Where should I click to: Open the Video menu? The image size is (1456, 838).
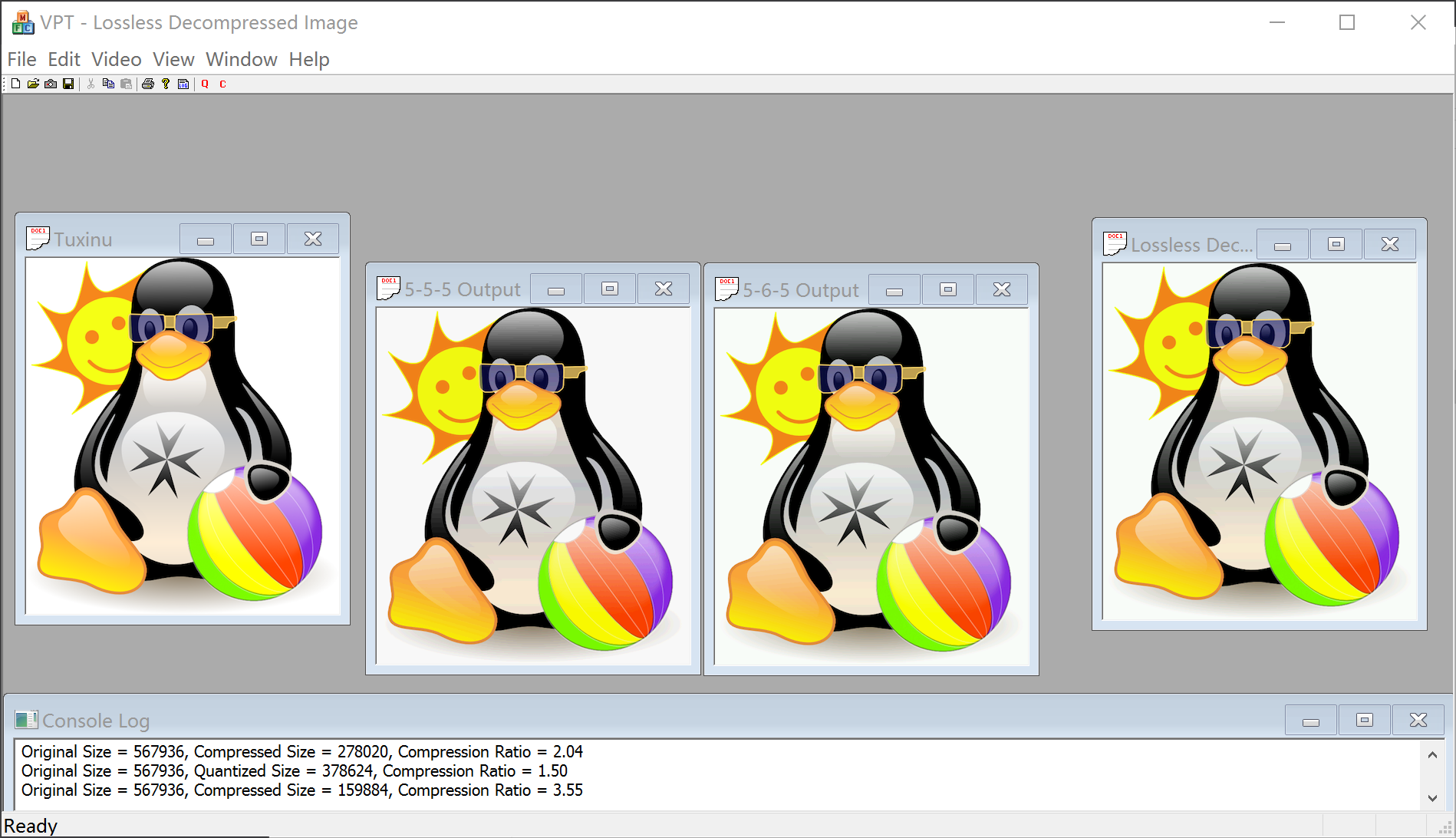pos(117,59)
